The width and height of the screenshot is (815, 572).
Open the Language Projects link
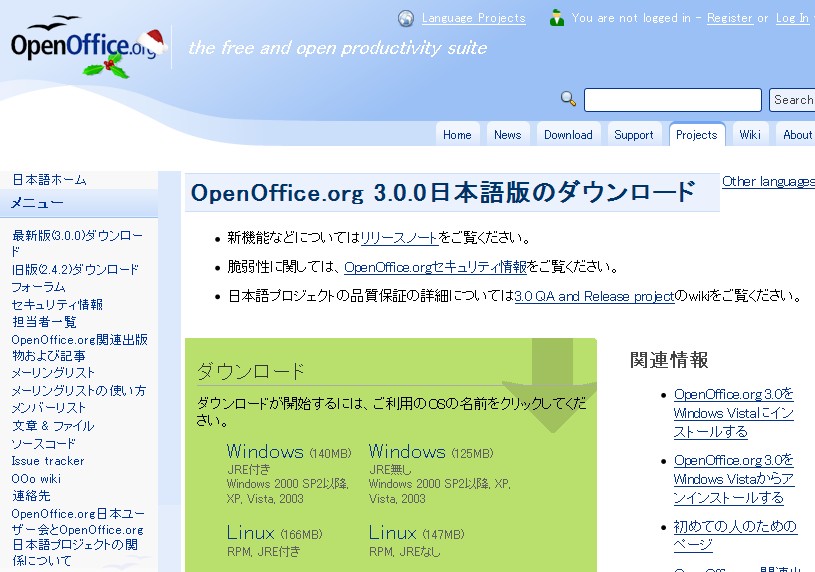coord(474,18)
